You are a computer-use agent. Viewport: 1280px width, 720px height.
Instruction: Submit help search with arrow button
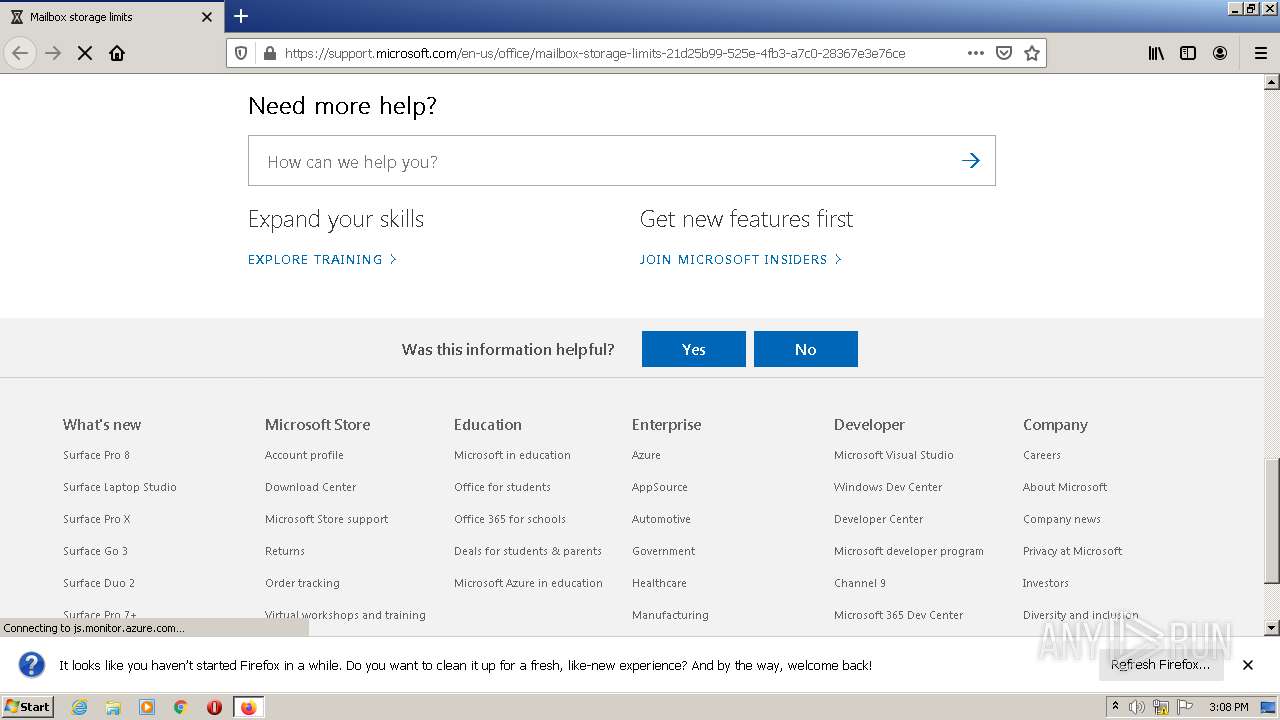click(x=970, y=161)
